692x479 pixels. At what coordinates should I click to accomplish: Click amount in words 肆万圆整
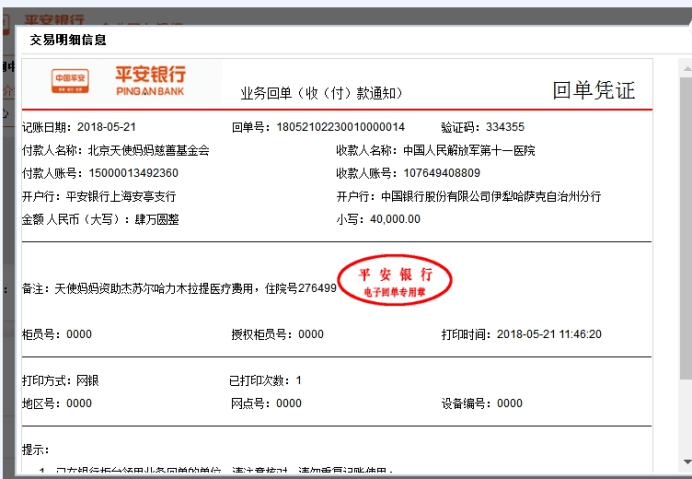point(157,219)
